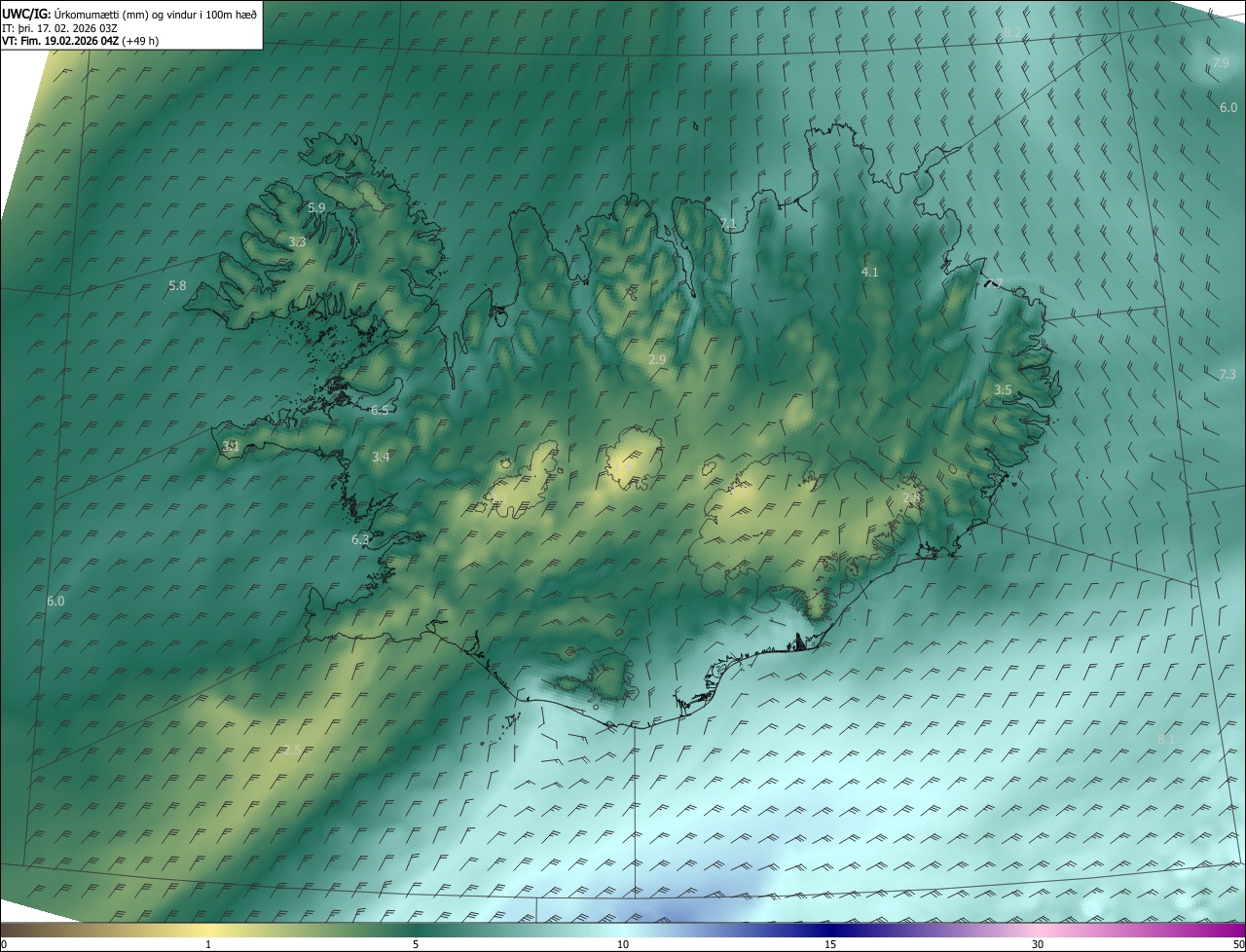Select the 3.1 value on Snæfellsnes peninsula
The image size is (1246, 952).
point(231,446)
